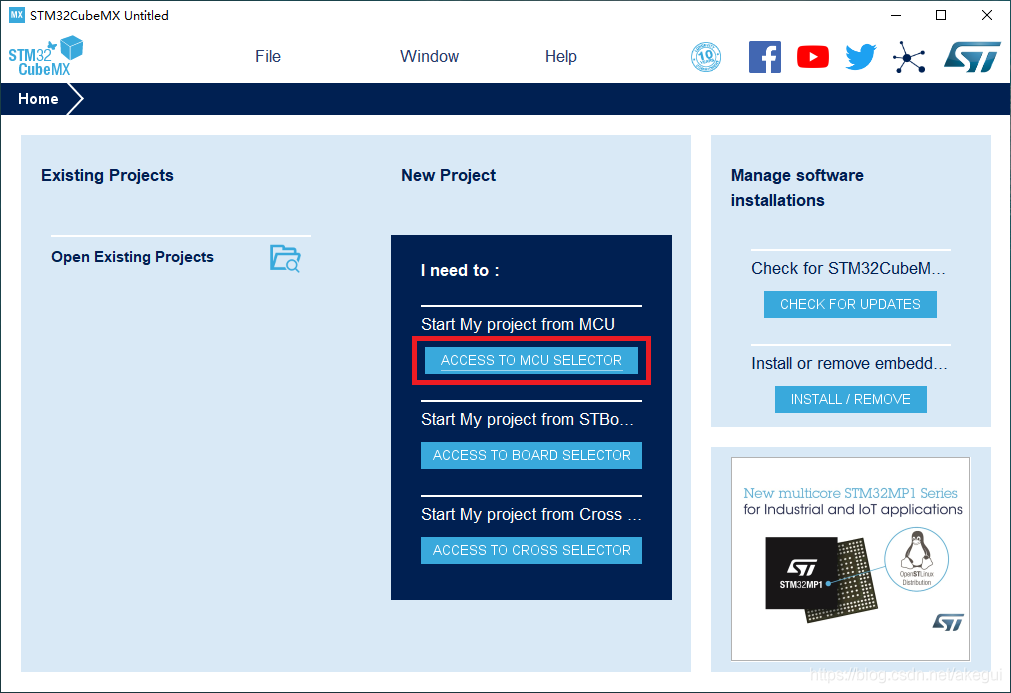This screenshot has width=1011, height=693.
Task: Click CHECK FOR UPDATES button
Action: coord(850,304)
